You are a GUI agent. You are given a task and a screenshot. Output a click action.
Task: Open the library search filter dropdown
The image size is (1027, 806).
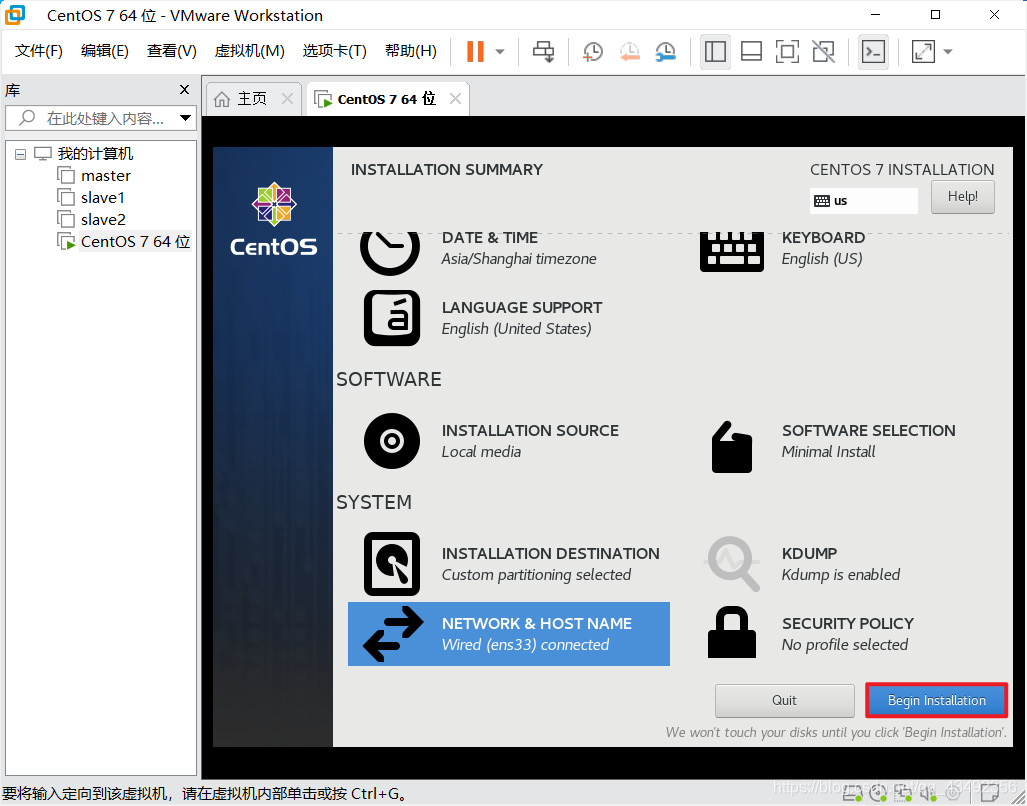pyautogui.click(x=186, y=119)
